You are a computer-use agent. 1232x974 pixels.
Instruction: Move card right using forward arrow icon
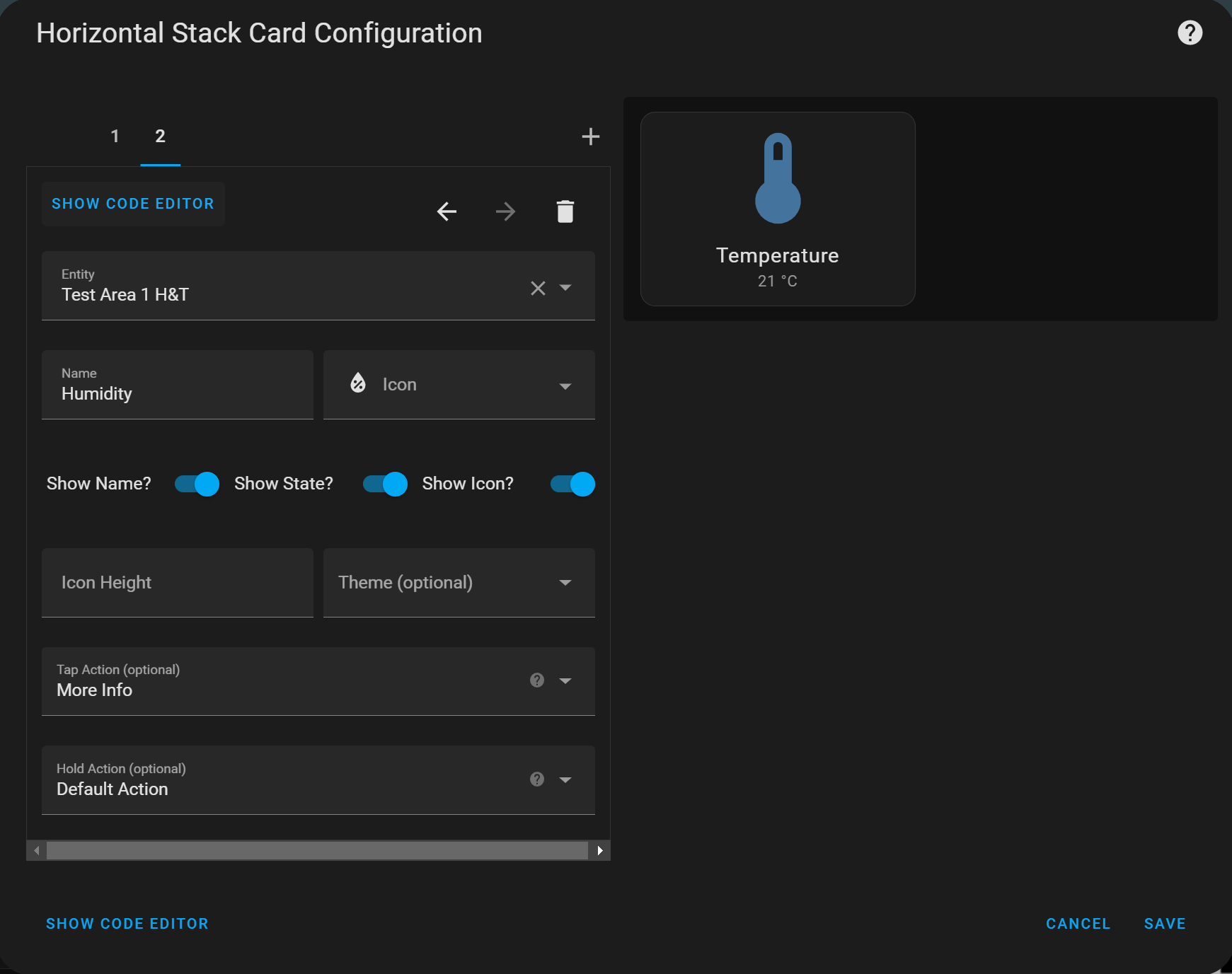pos(505,211)
